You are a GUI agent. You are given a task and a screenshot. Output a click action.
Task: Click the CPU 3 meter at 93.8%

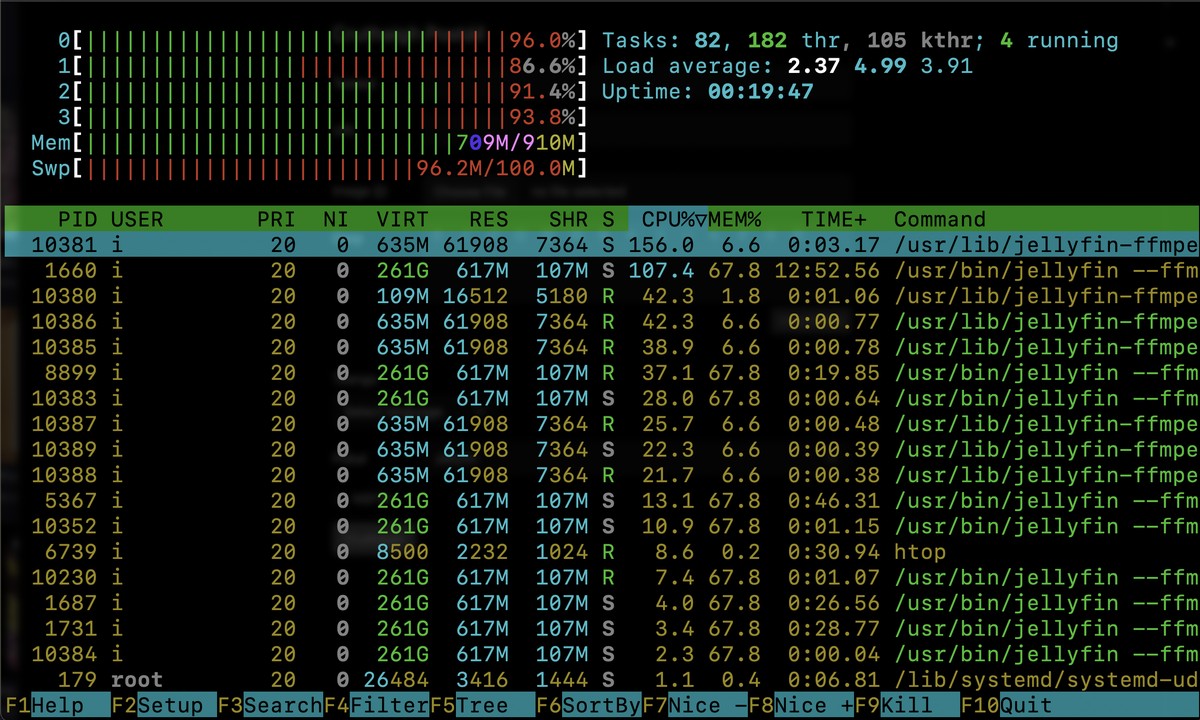[x=322, y=117]
